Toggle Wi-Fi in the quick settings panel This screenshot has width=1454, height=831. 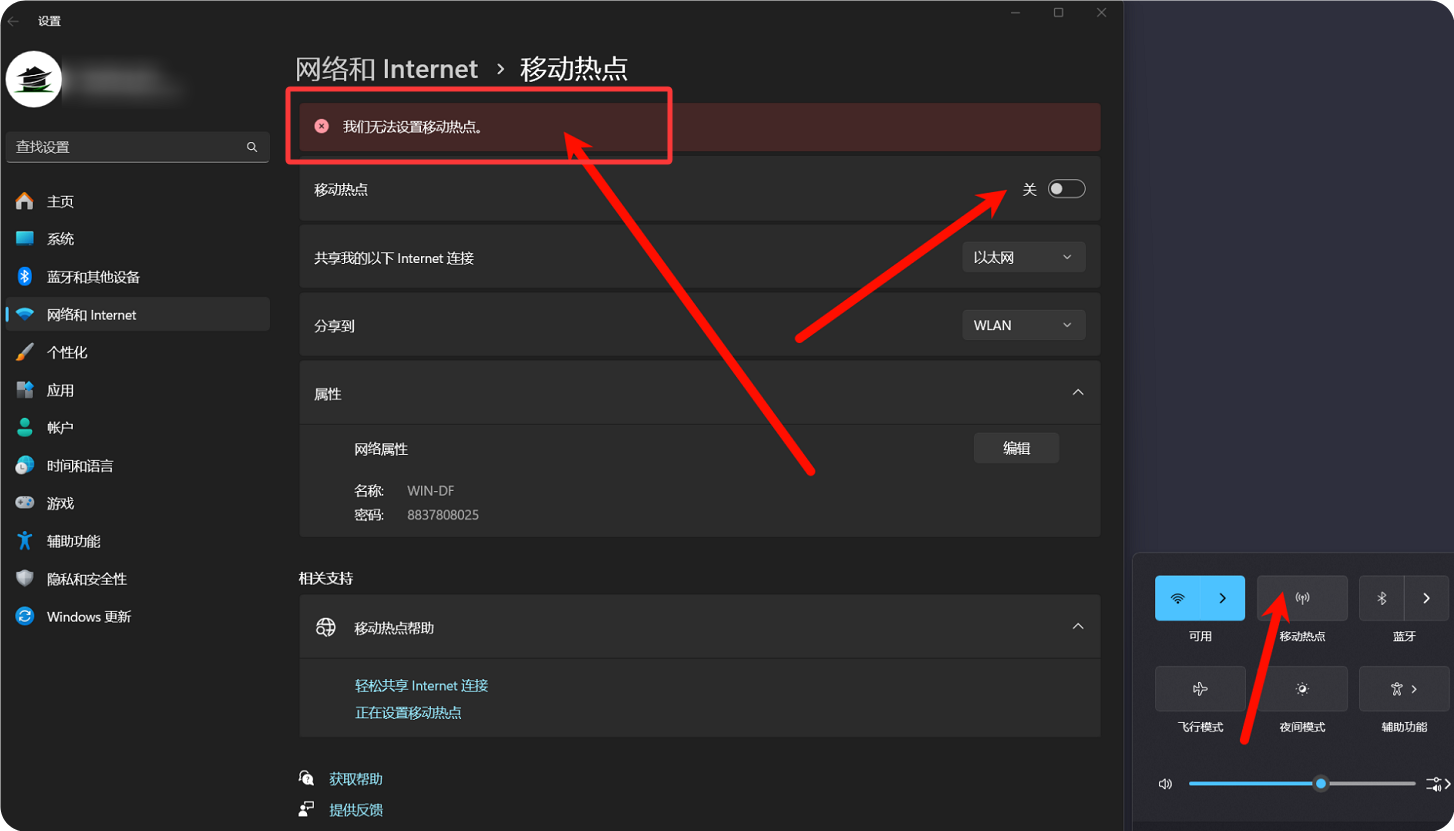pyautogui.click(x=1177, y=598)
